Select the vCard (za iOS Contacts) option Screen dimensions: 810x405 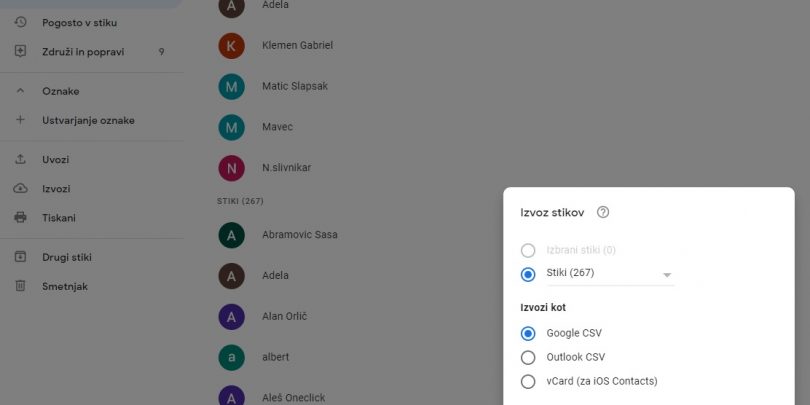[528, 382]
